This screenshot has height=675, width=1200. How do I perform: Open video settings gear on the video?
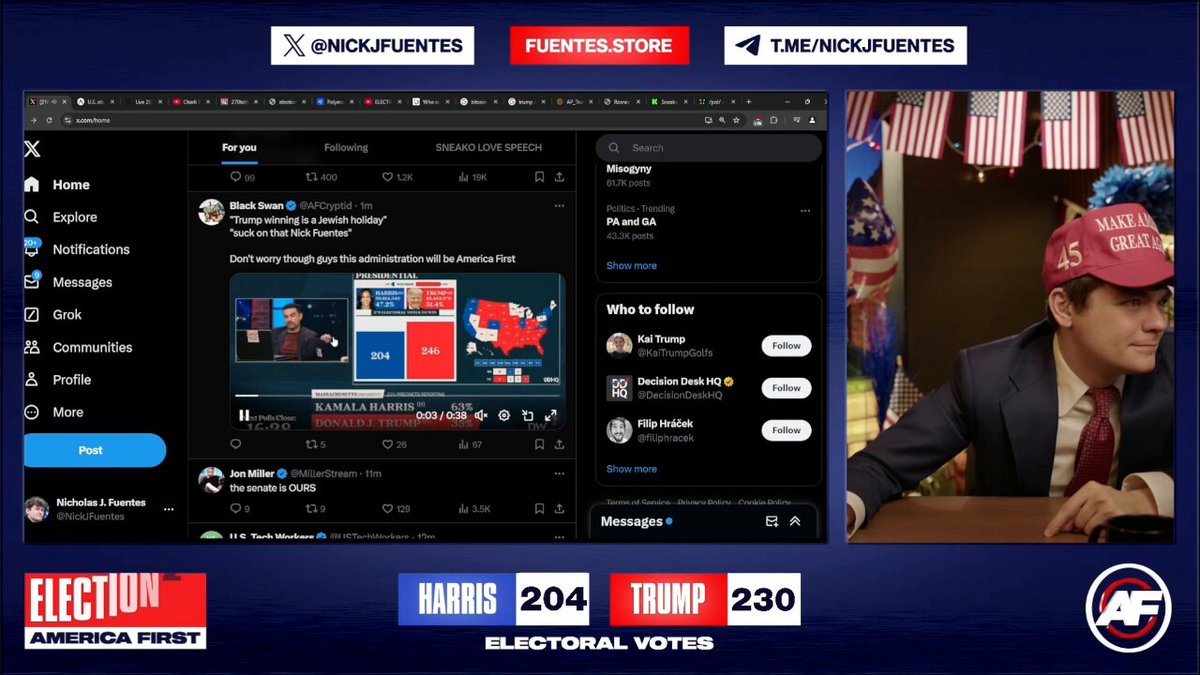coord(503,415)
